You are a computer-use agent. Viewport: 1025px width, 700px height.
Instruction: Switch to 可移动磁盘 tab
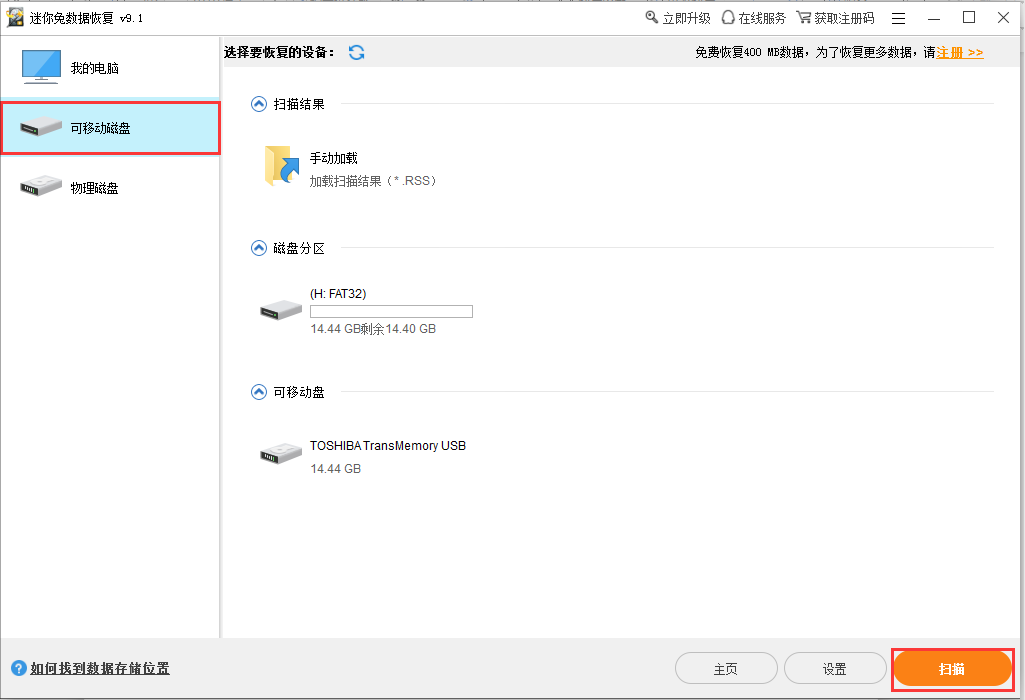110,127
